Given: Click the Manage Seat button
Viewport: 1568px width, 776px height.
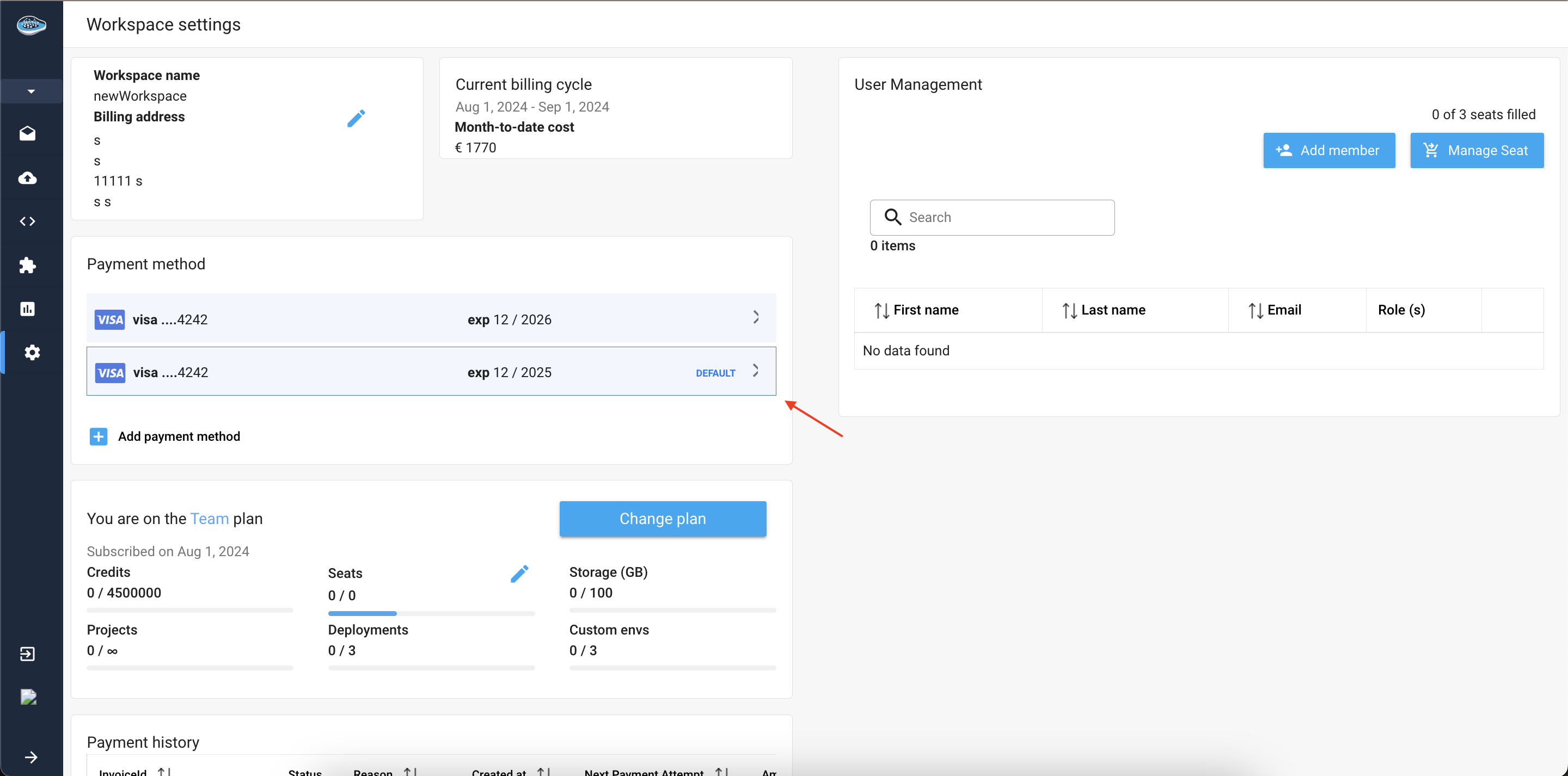Looking at the screenshot, I should 1477,150.
